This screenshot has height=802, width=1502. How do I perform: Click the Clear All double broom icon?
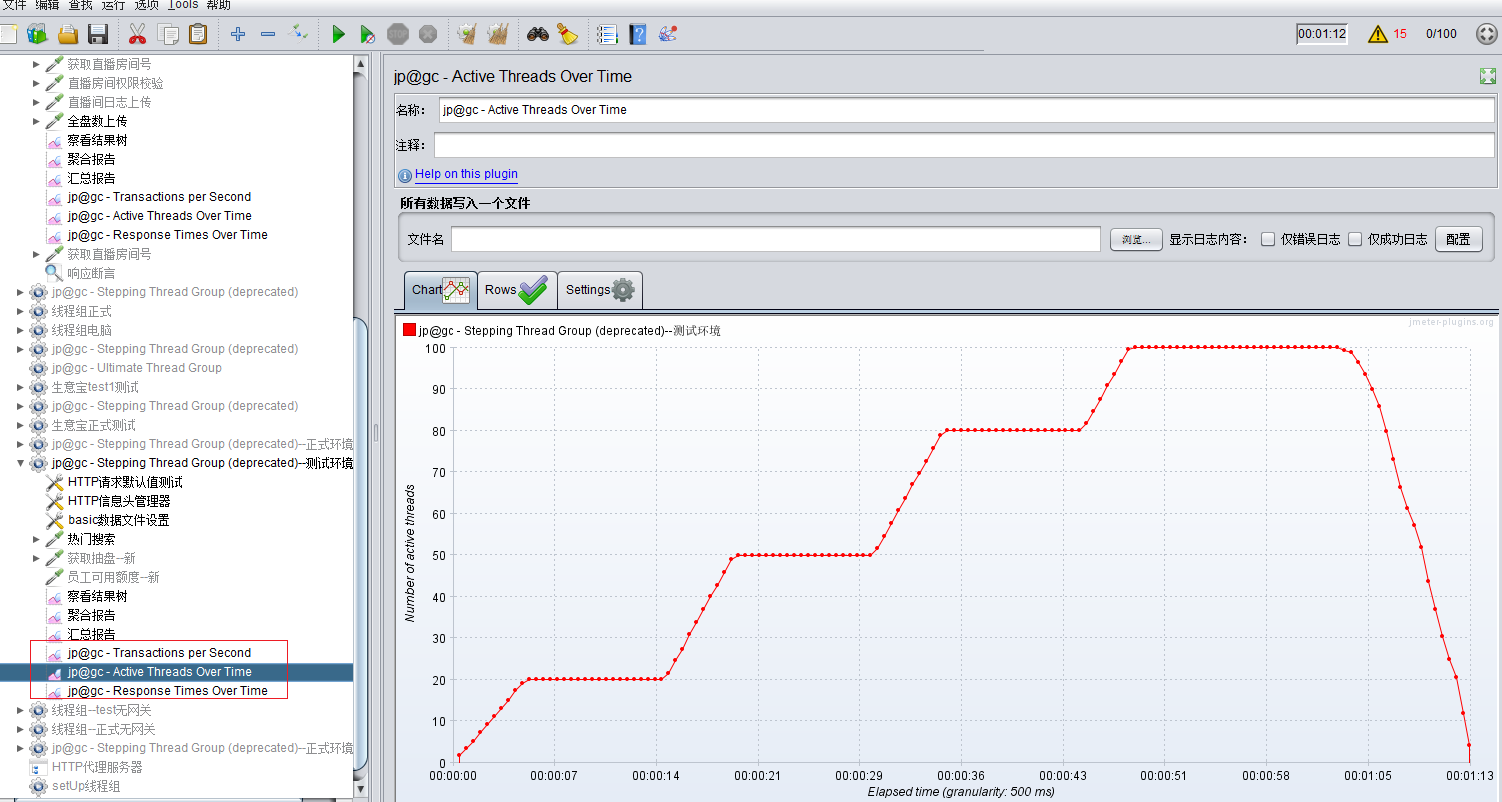coord(497,34)
